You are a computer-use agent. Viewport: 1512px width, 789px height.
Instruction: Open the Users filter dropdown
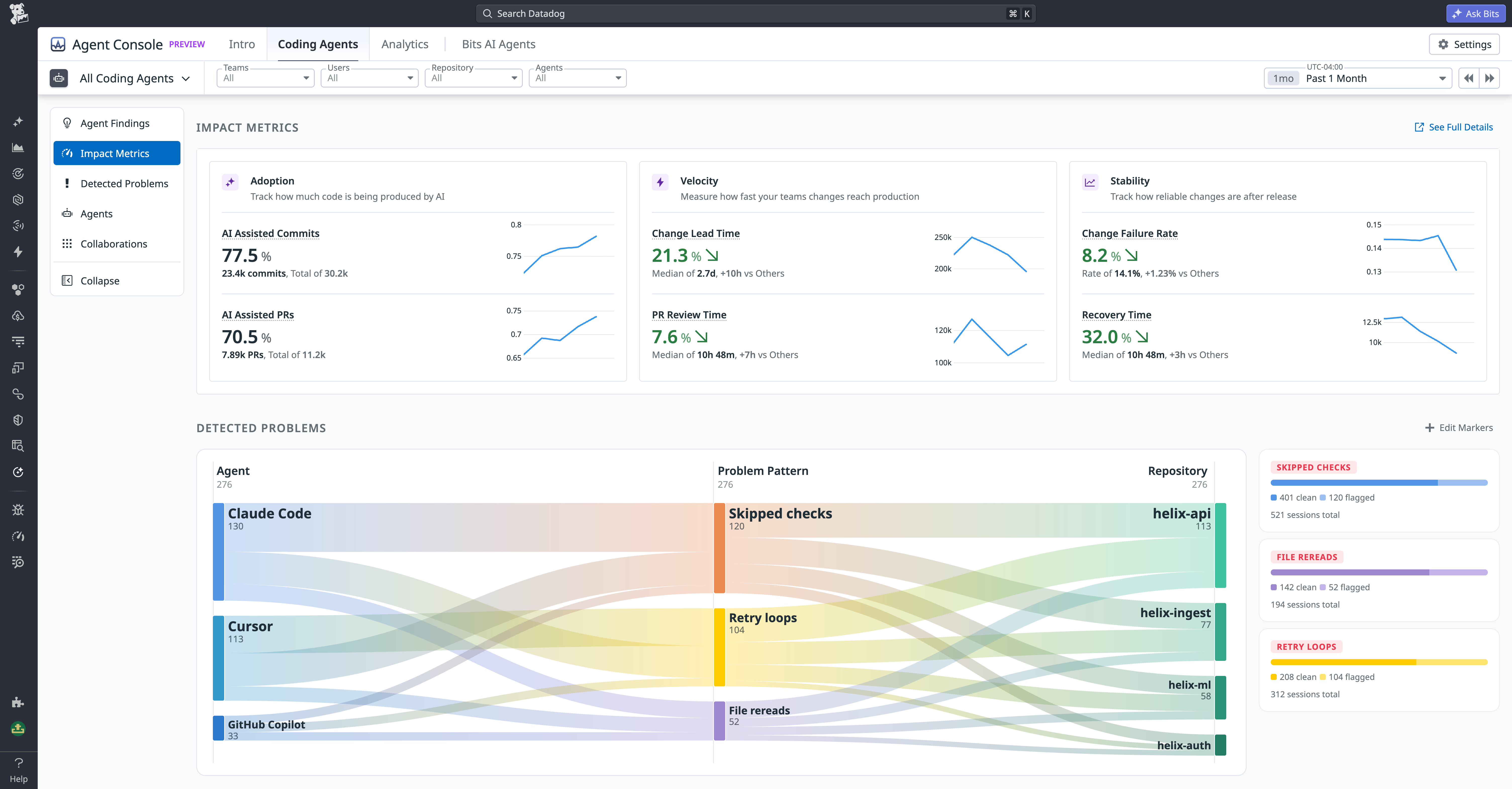pos(370,78)
